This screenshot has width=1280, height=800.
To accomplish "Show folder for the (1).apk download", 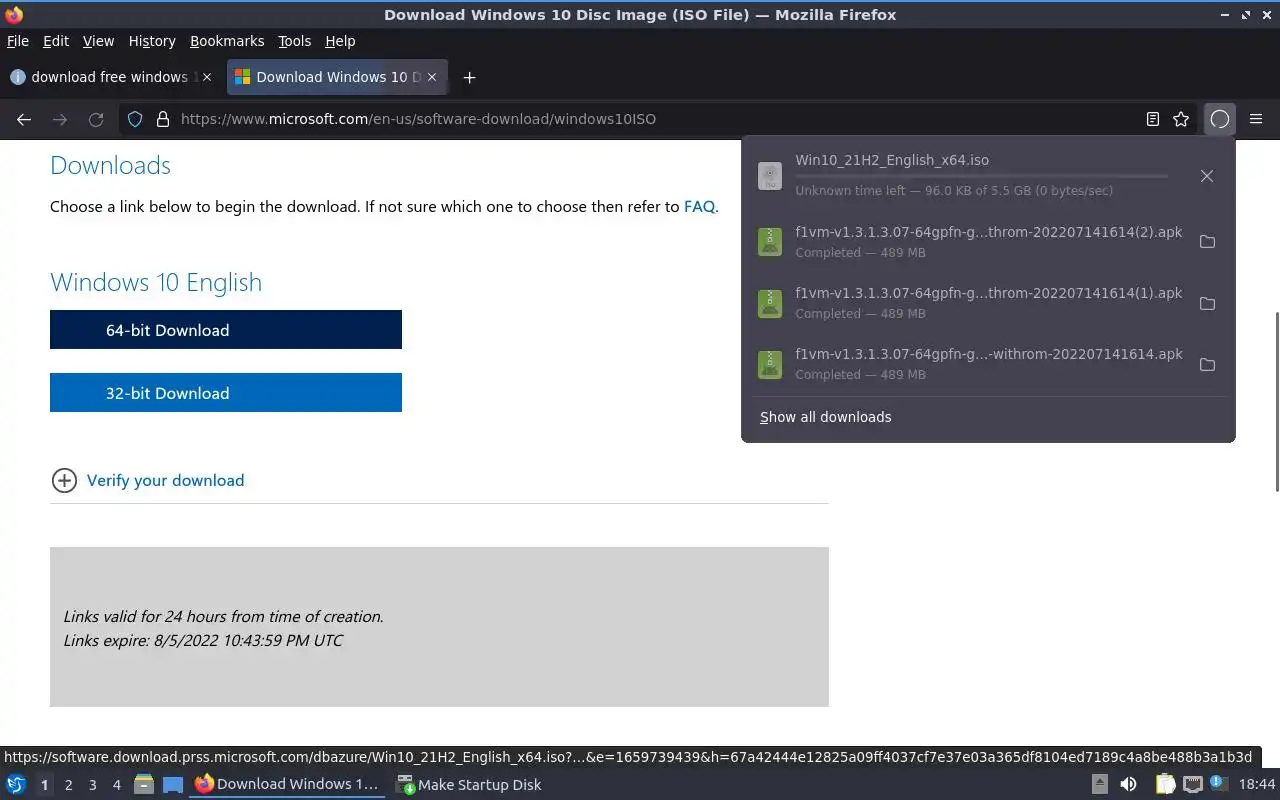I will pyautogui.click(x=1207, y=303).
